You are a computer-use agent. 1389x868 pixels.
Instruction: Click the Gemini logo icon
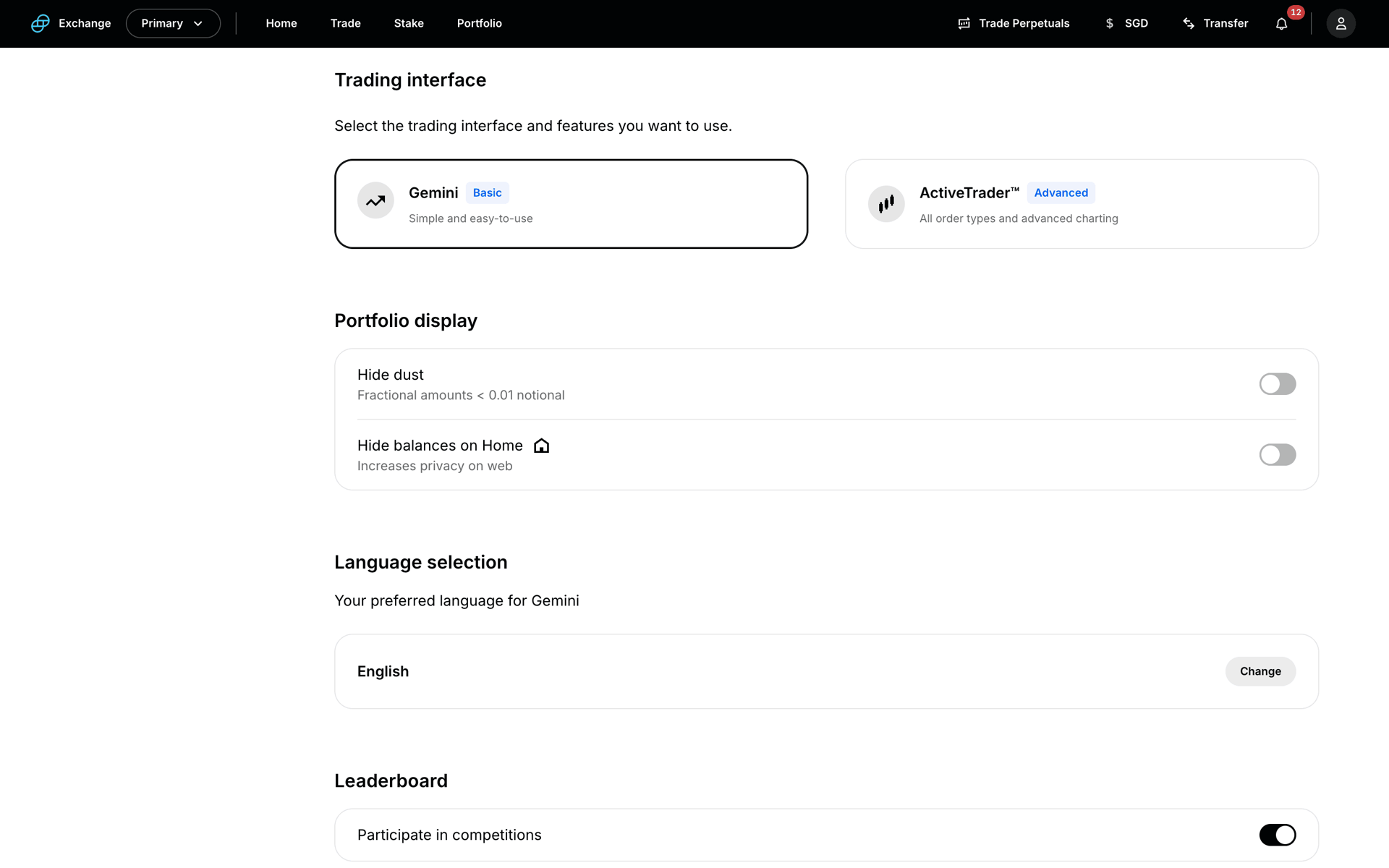[x=41, y=23]
